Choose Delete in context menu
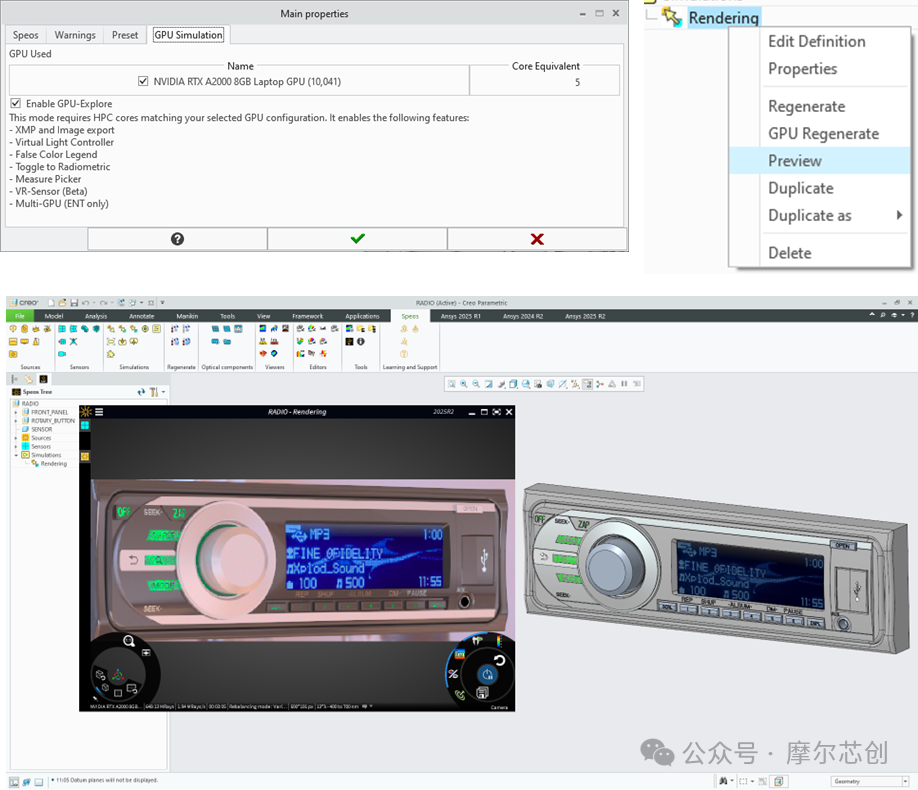 [x=790, y=253]
